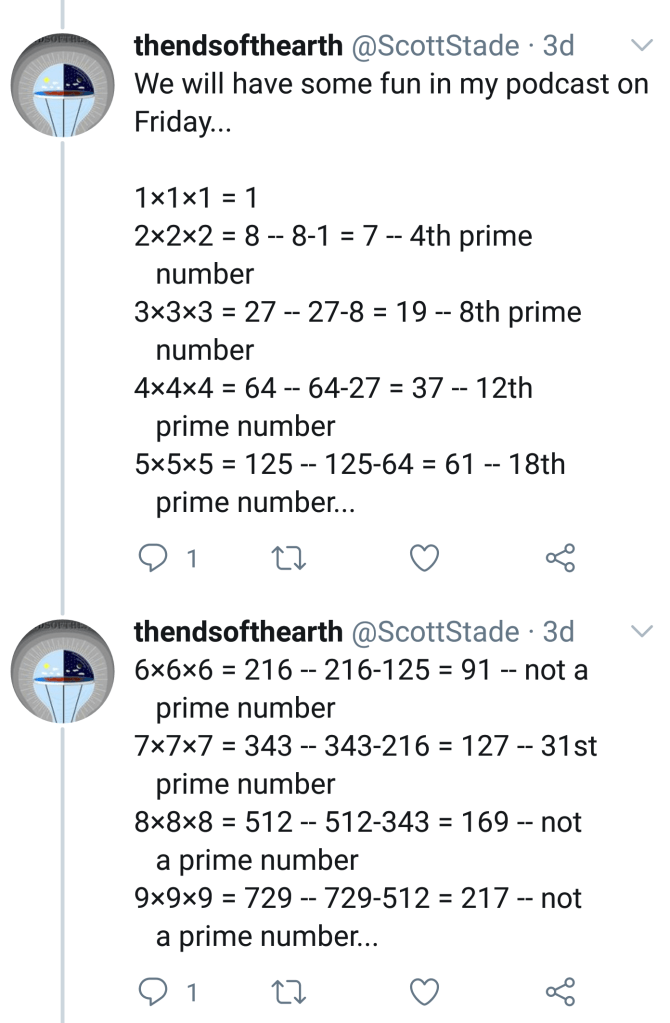This screenshot has width=670, height=1023.
Task: Reply to the podcast on Friday tweet
Action: pos(151,558)
